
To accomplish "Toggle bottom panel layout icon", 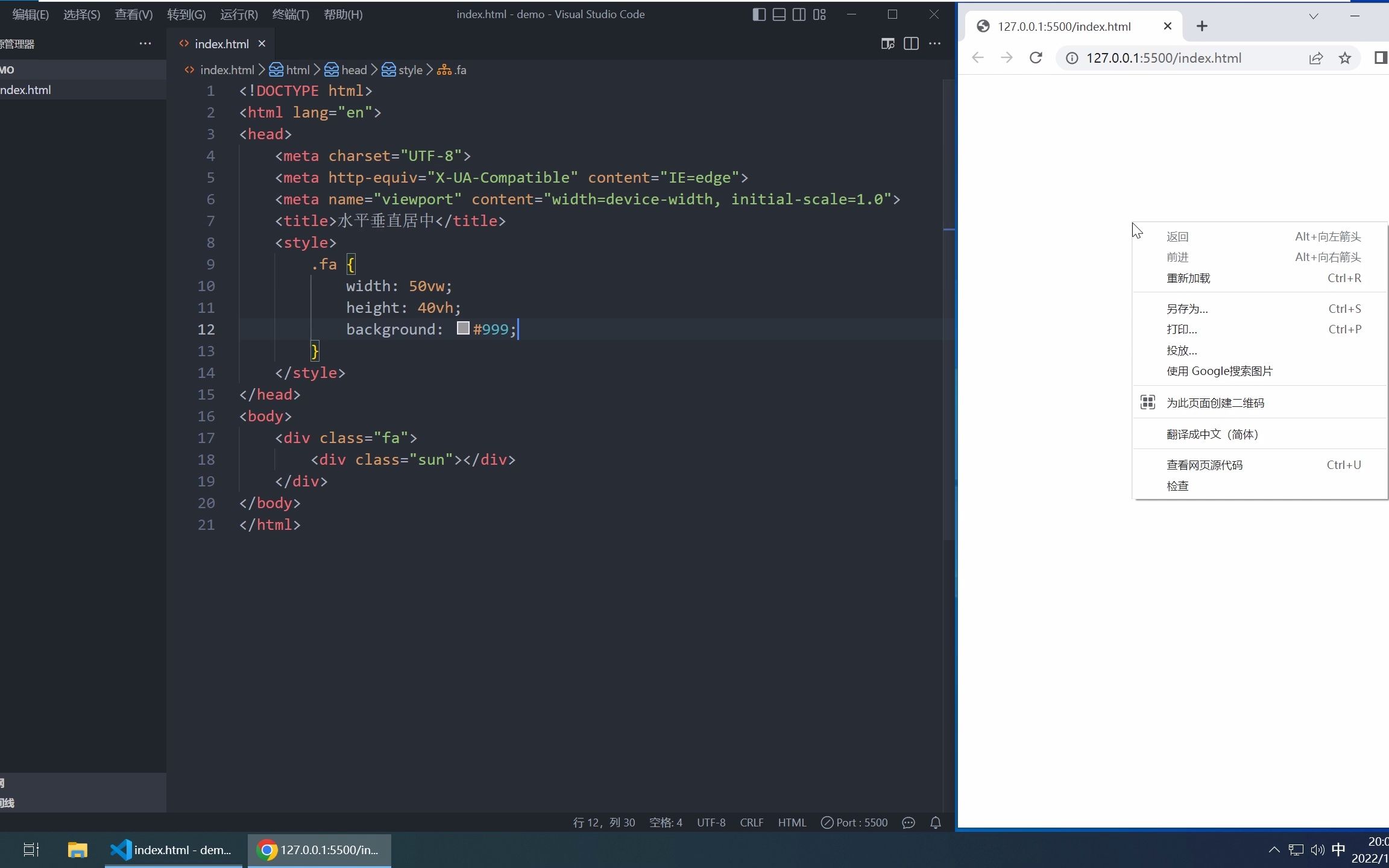I will click(779, 14).
